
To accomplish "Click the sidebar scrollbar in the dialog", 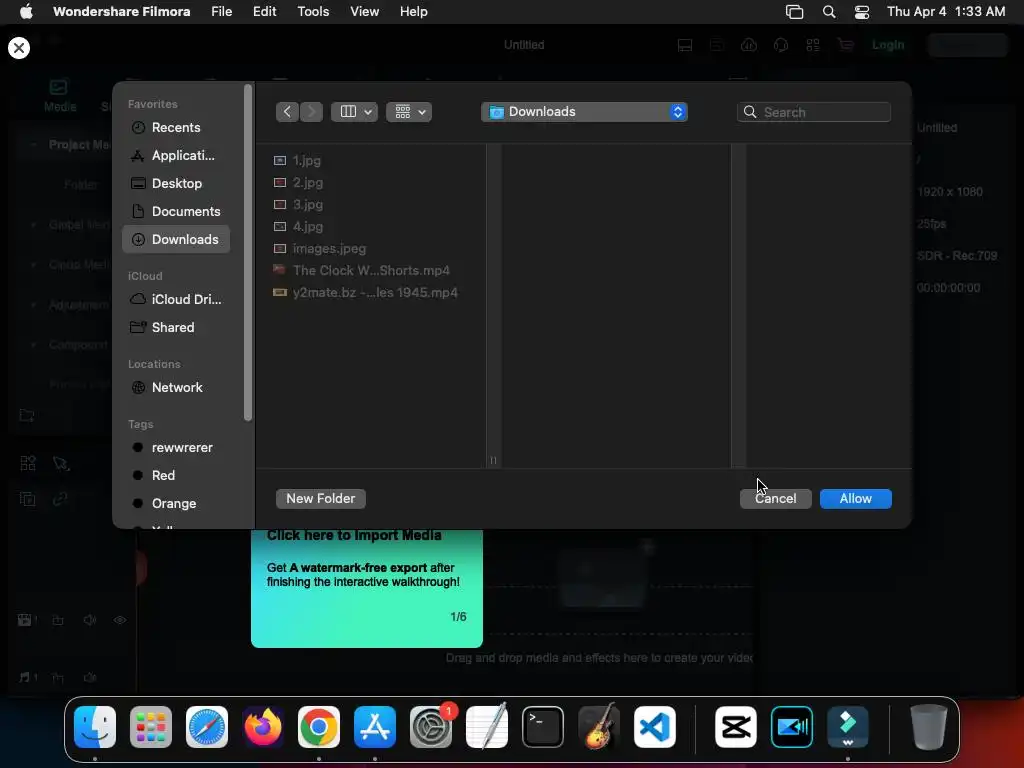I will click(x=248, y=252).
